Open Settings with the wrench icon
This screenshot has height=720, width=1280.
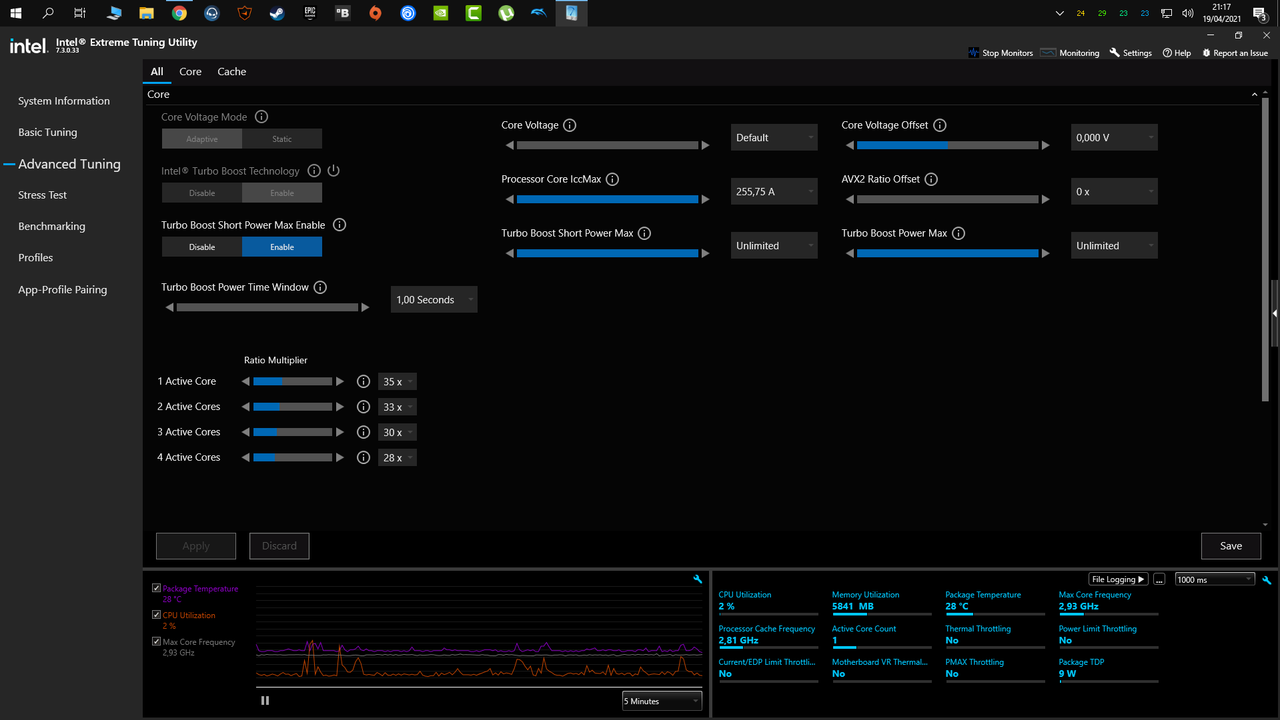coord(1131,53)
